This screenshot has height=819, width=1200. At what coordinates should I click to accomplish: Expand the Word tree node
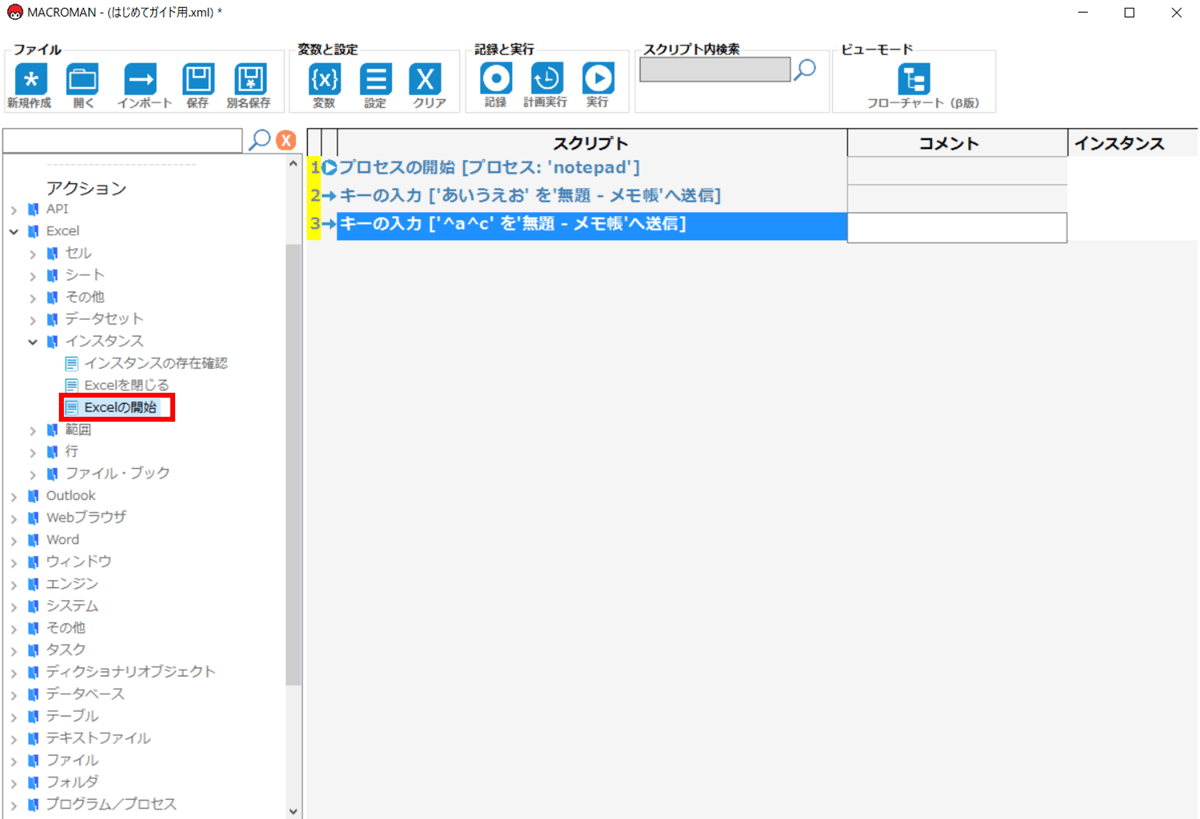[14, 541]
